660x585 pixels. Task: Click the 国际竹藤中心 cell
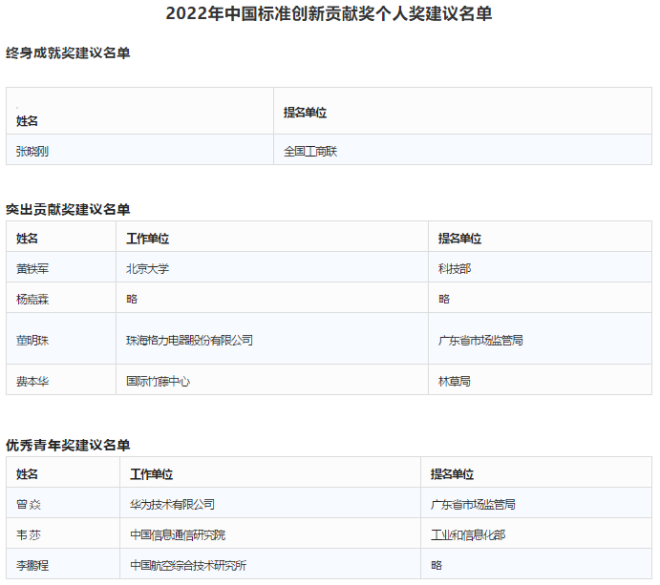point(158,381)
